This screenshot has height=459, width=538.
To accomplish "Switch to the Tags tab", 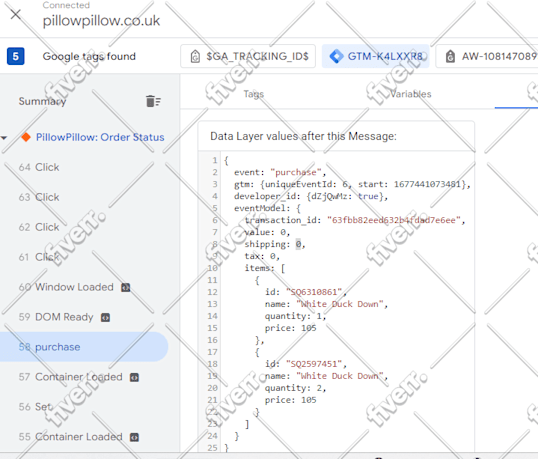I will pos(254,94).
